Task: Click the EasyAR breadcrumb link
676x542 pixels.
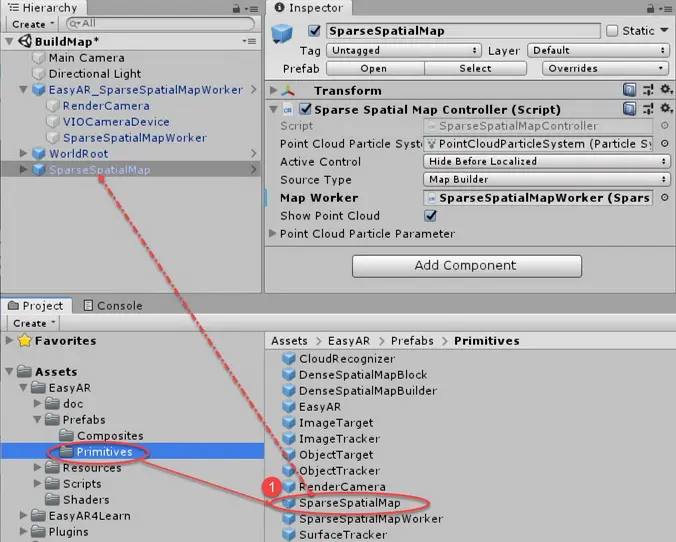Action: tap(349, 341)
